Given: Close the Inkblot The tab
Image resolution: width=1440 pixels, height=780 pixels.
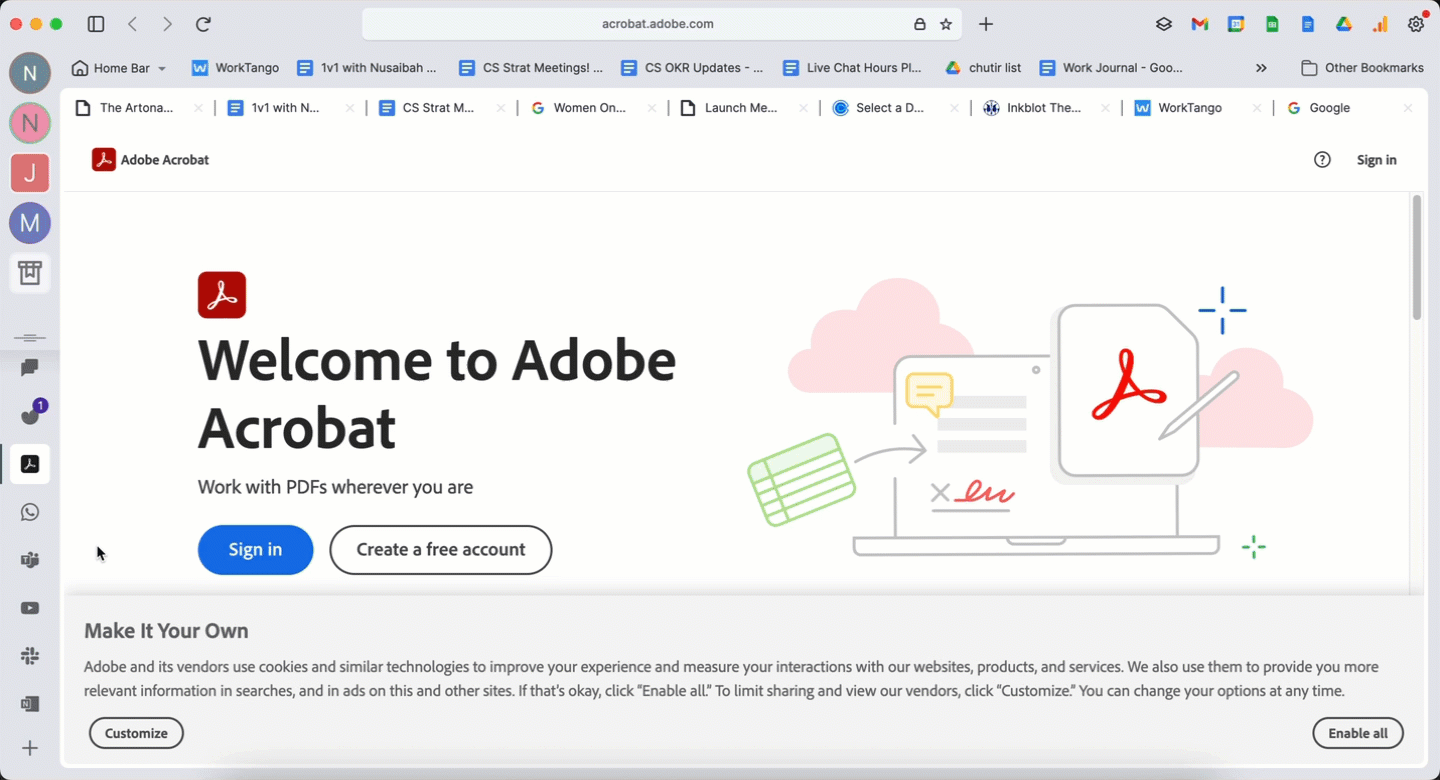Looking at the screenshot, I should (x=1106, y=108).
